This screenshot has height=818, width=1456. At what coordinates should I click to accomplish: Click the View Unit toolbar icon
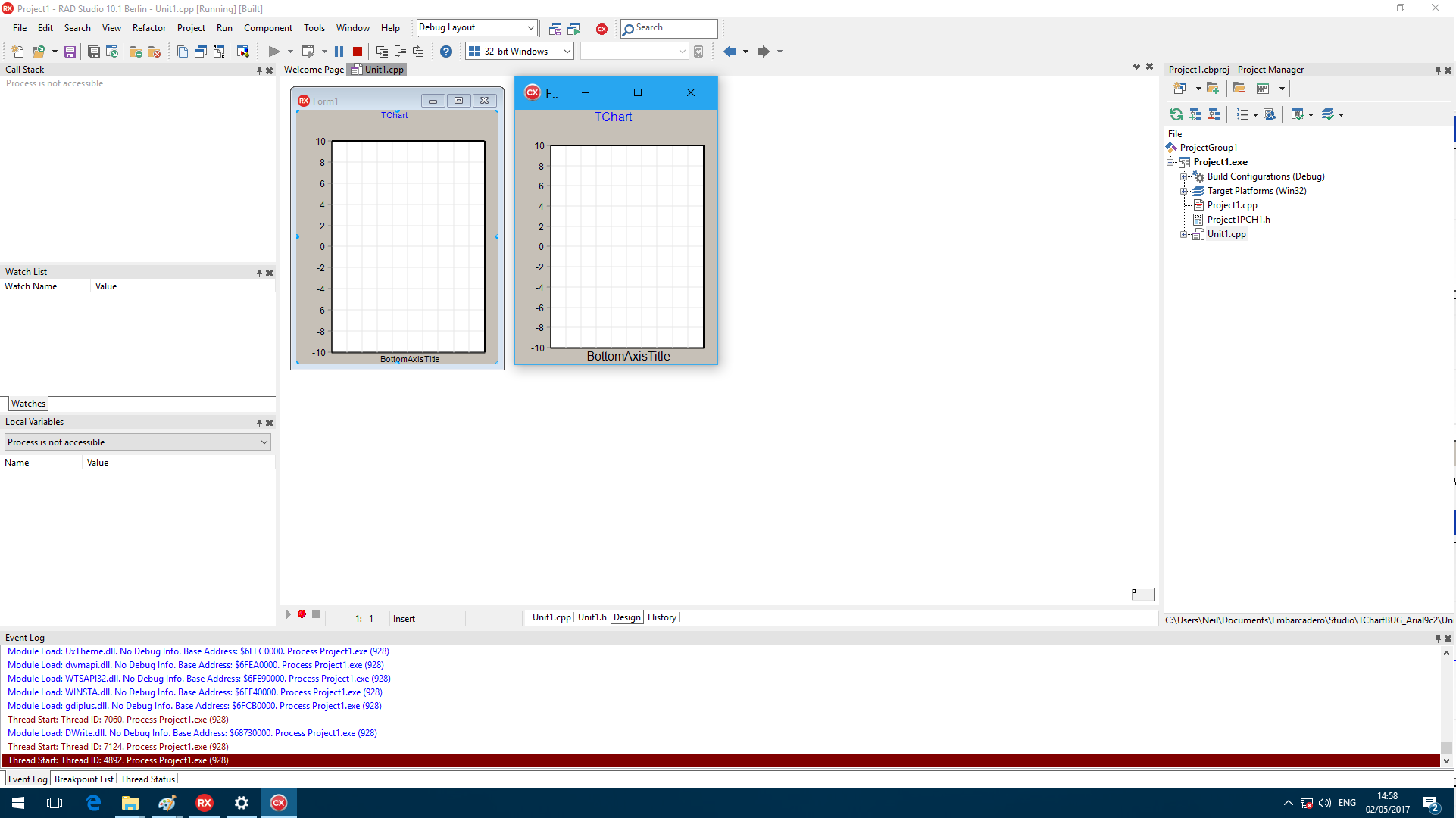(x=183, y=52)
